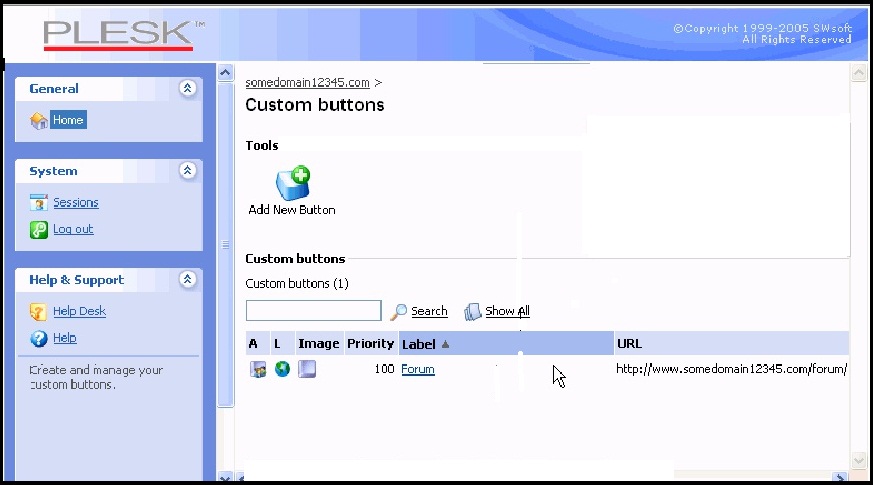873x485 pixels.
Task: Click the Show All icon
Action: click(x=473, y=312)
